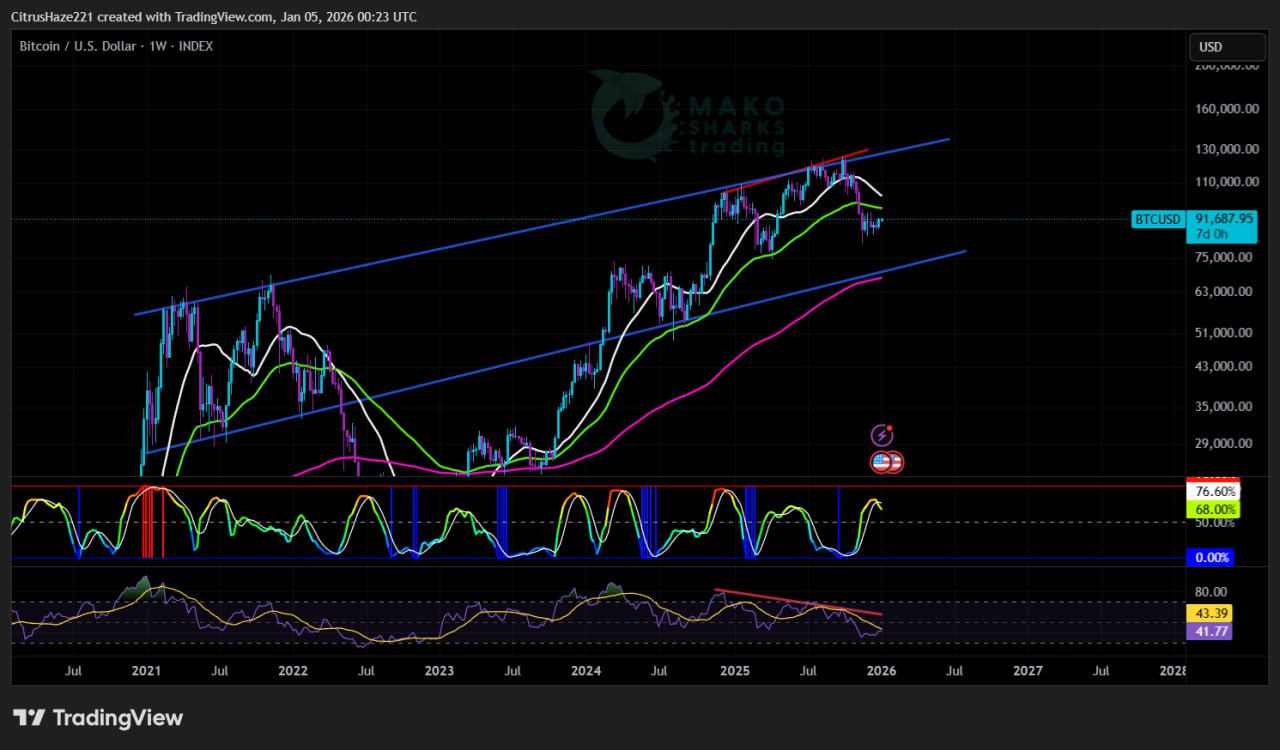1280x750 pixels.
Task: Click the 110,000.00 level on price scale
Action: click(x=1227, y=182)
